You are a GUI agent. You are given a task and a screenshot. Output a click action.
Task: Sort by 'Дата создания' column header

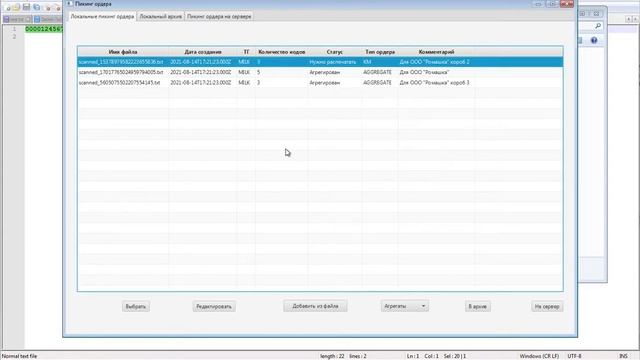pyautogui.click(x=203, y=52)
